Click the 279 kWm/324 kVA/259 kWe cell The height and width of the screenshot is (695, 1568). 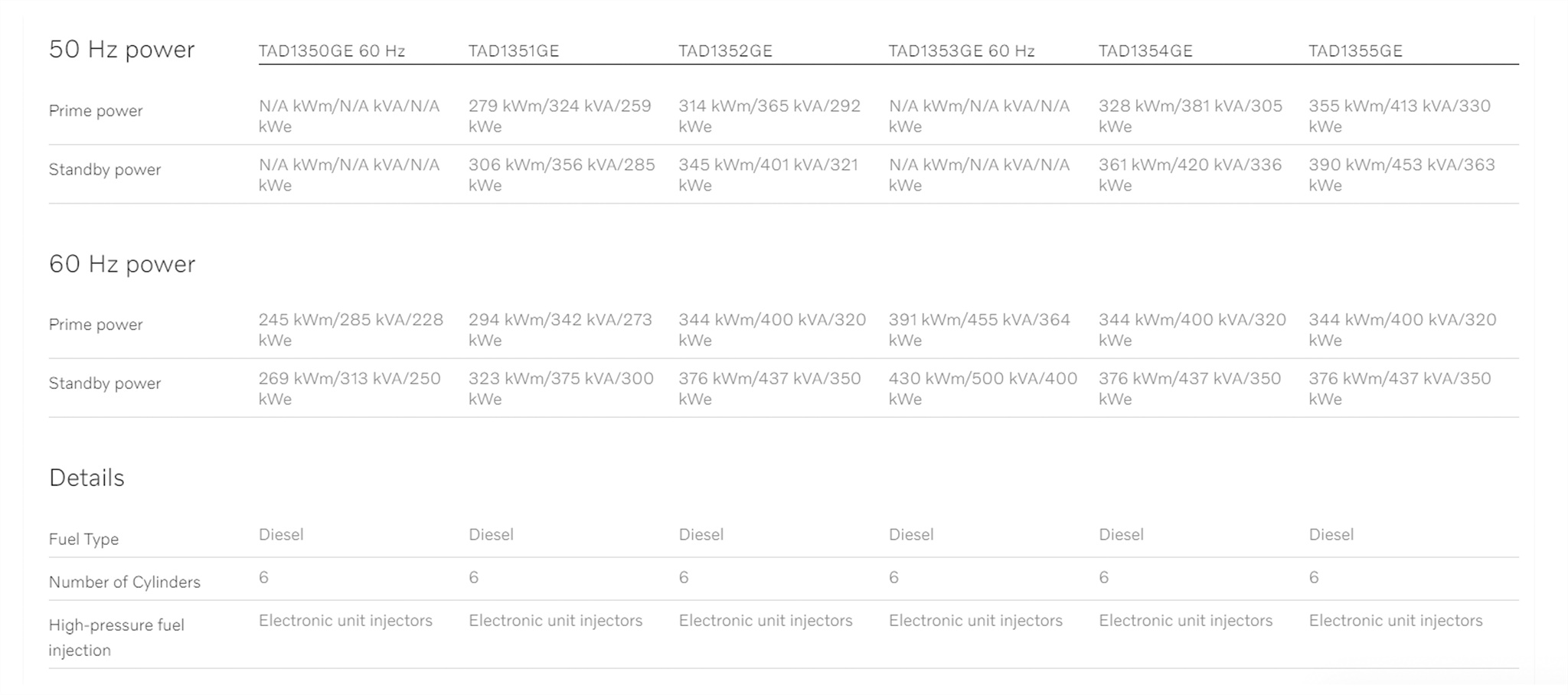coord(560,116)
